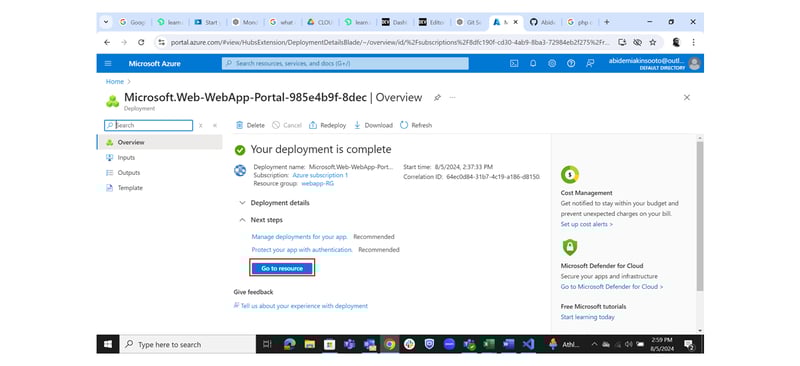Open the Windows Start menu
This screenshot has width=800, height=366.
pos(108,345)
